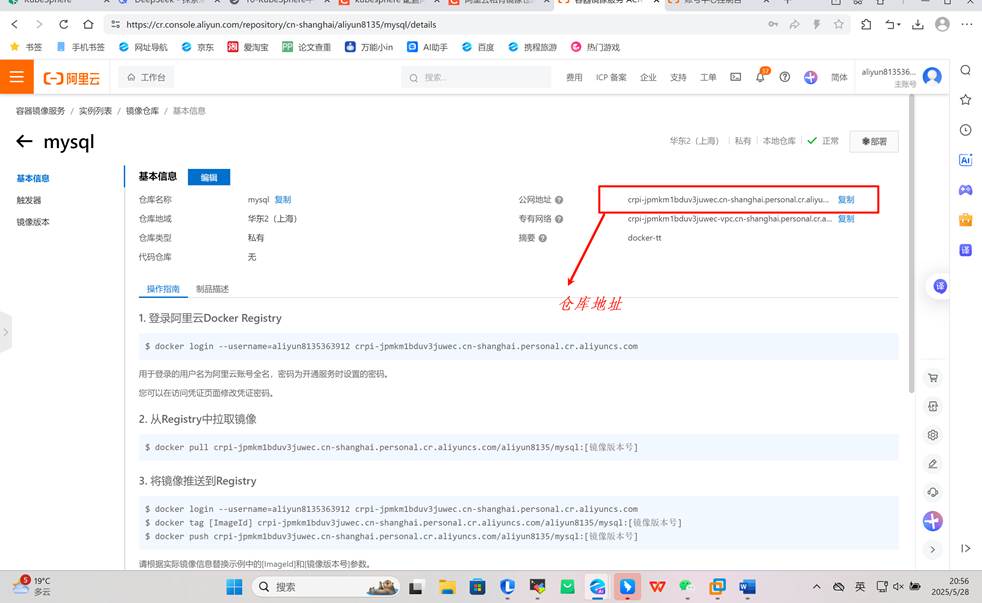Click the blue 编辑 button

(209, 177)
